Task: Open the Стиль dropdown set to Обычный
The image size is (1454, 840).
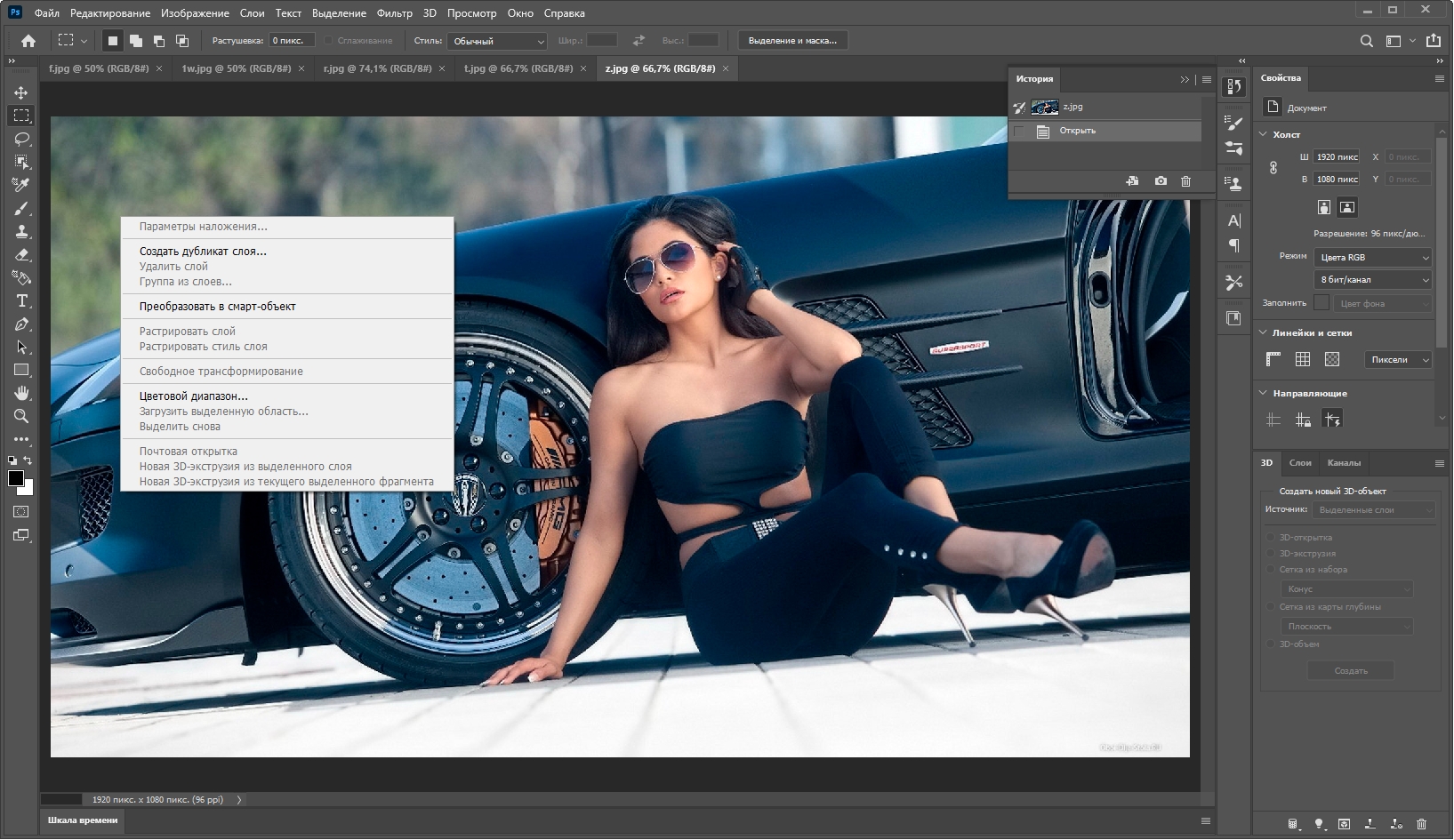Action: (497, 41)
